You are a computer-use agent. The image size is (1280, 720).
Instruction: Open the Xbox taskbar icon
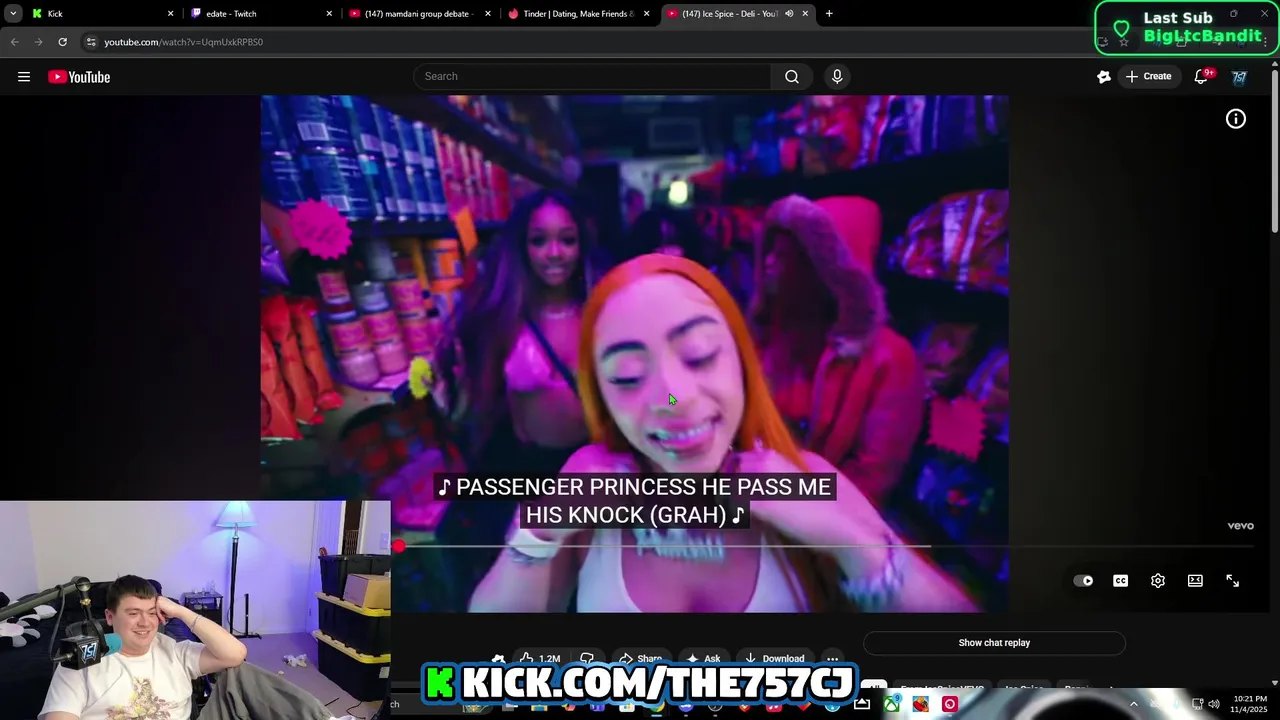891,704
